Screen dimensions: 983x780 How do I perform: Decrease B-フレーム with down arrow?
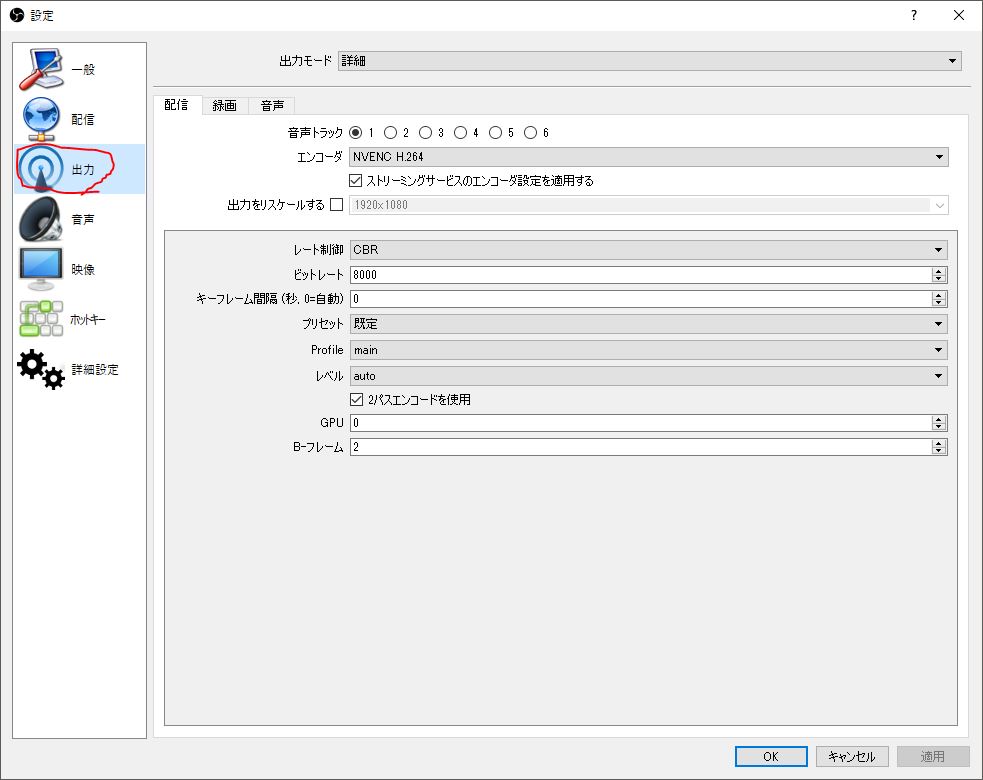938,451
